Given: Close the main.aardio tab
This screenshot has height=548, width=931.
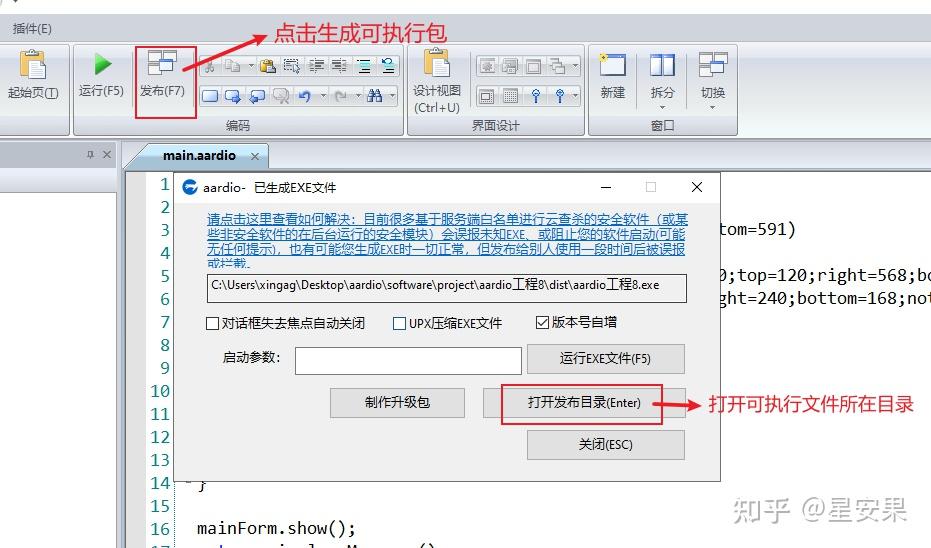Looking at the screenshot, I should (x=255, y=156).
